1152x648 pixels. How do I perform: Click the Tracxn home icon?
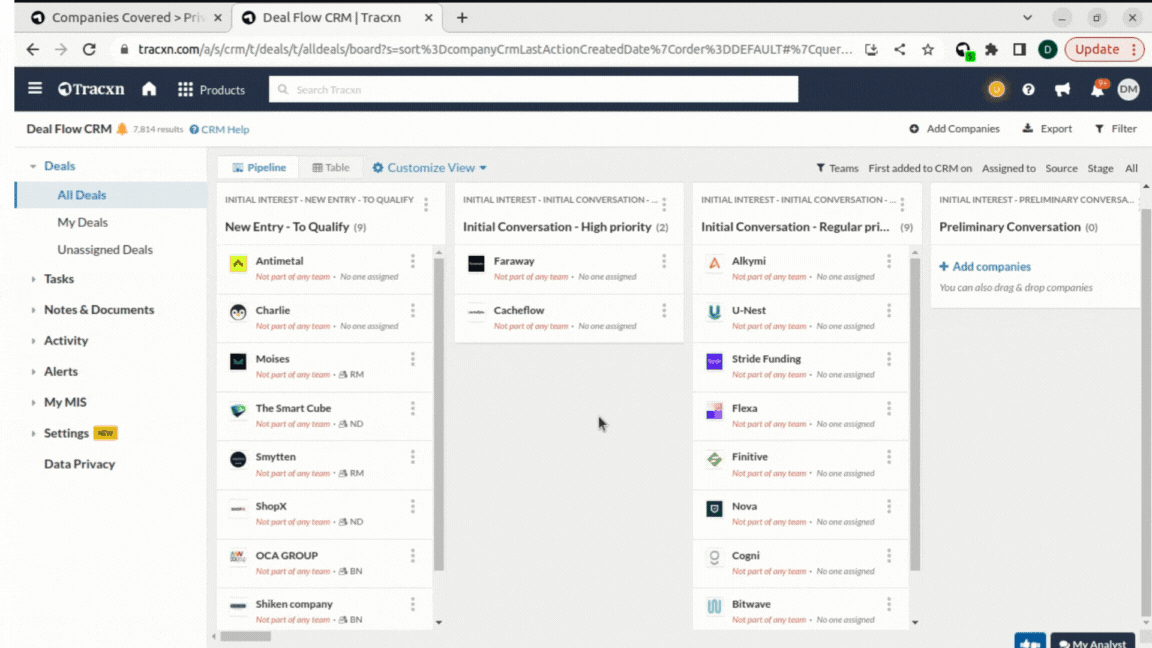coord(149,89)
